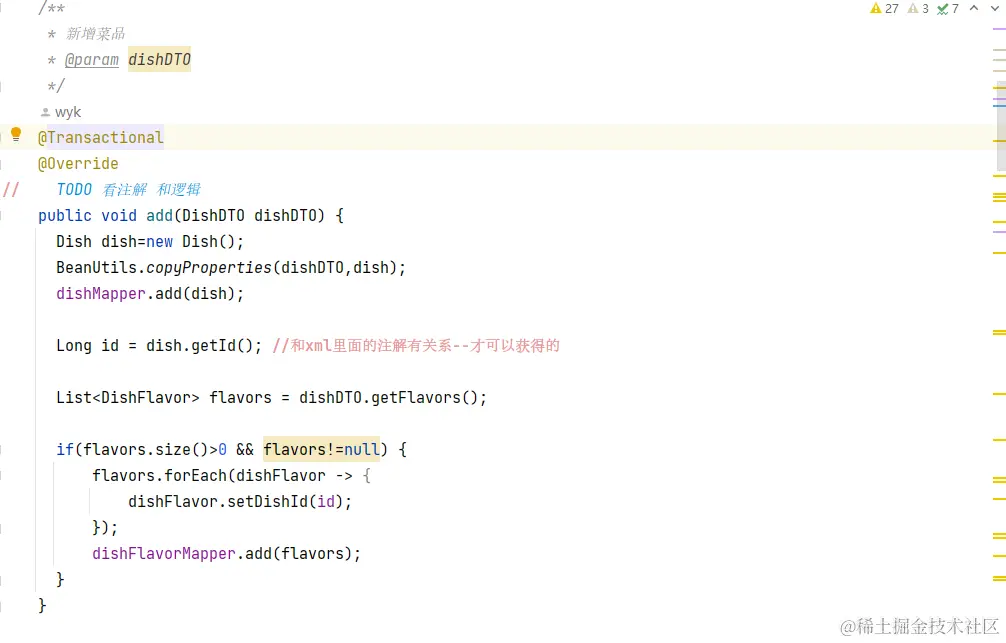
Task: Click the 7 typos checkmark indicator
Action: 948,8
